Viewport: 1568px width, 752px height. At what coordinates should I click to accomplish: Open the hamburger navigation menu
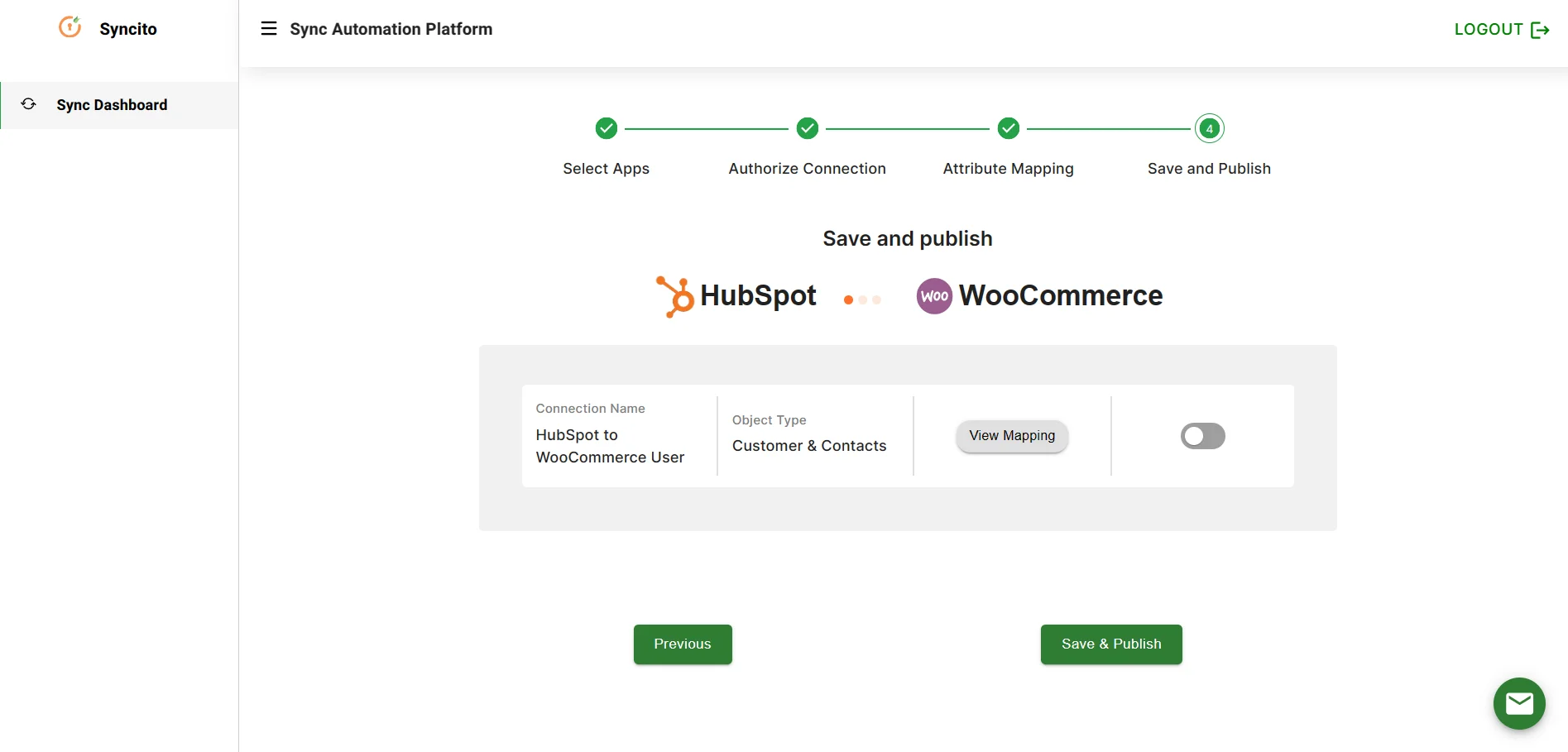[269, 27]
